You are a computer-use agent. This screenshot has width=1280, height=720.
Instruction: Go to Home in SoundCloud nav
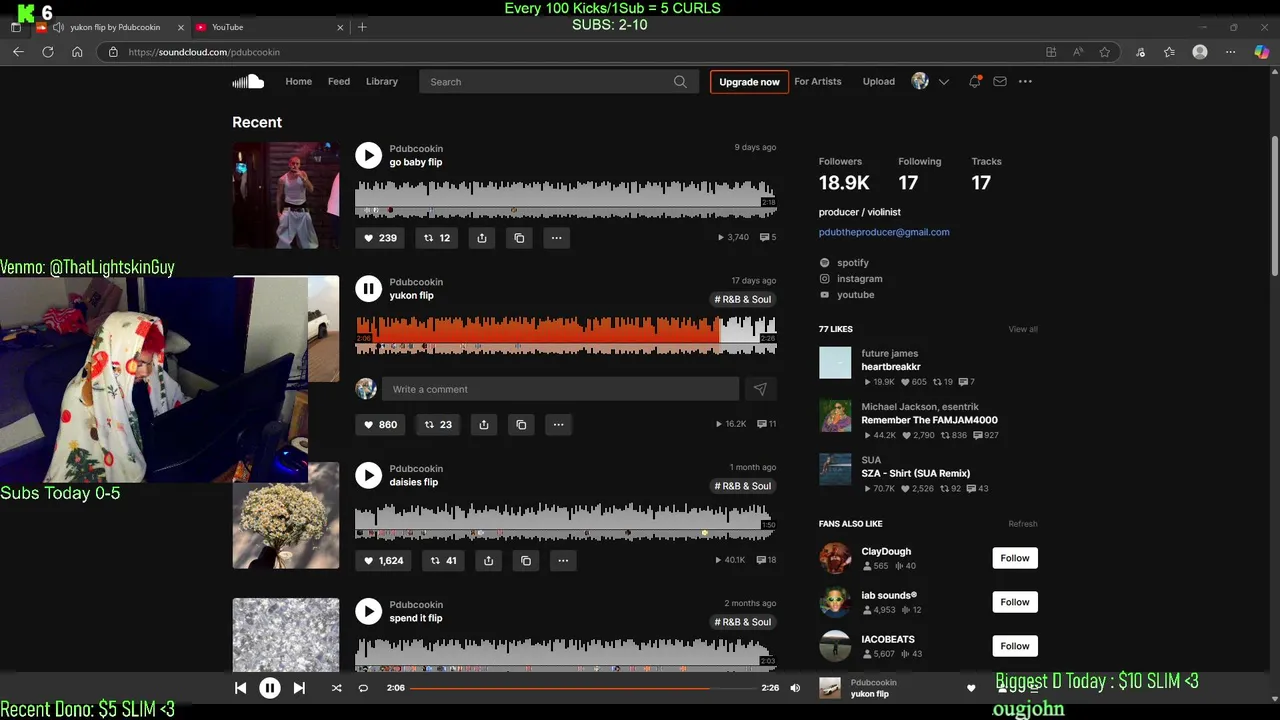pos(298,82)
